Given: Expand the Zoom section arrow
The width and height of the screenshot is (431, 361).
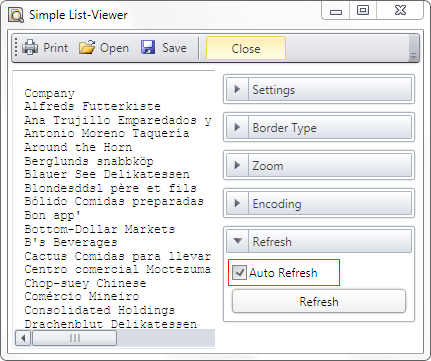Looking at the screenshot, I should pyautogui.click(x=237, y=165).
